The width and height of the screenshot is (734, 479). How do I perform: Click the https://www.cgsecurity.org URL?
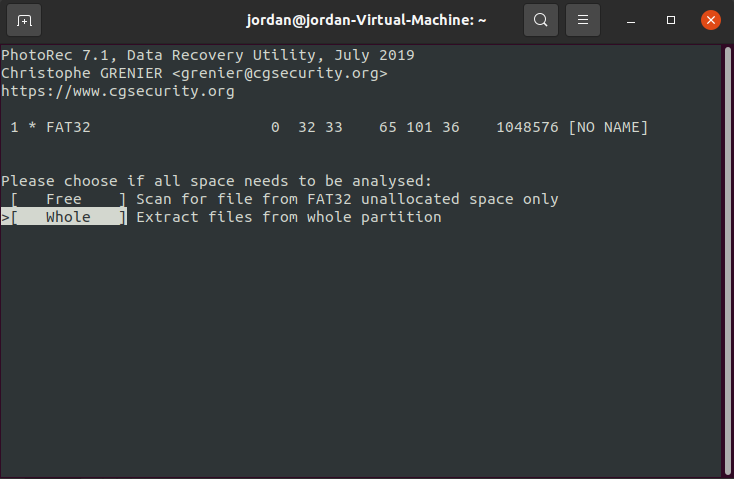(x=117, y=91)
